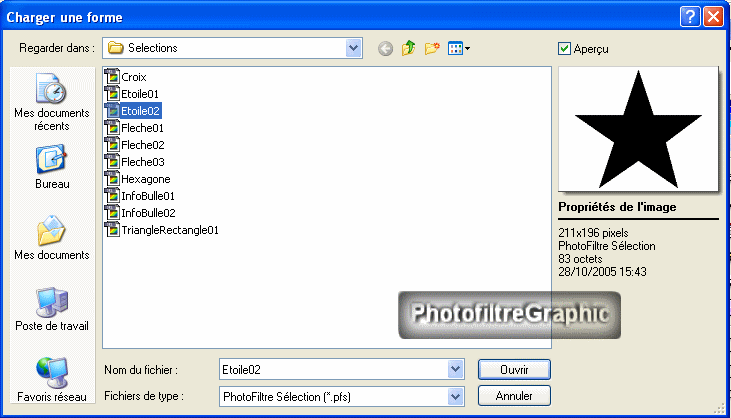Open the View menu icon
The height and width of the screenshot is (418, 731).
click(459, 48)
